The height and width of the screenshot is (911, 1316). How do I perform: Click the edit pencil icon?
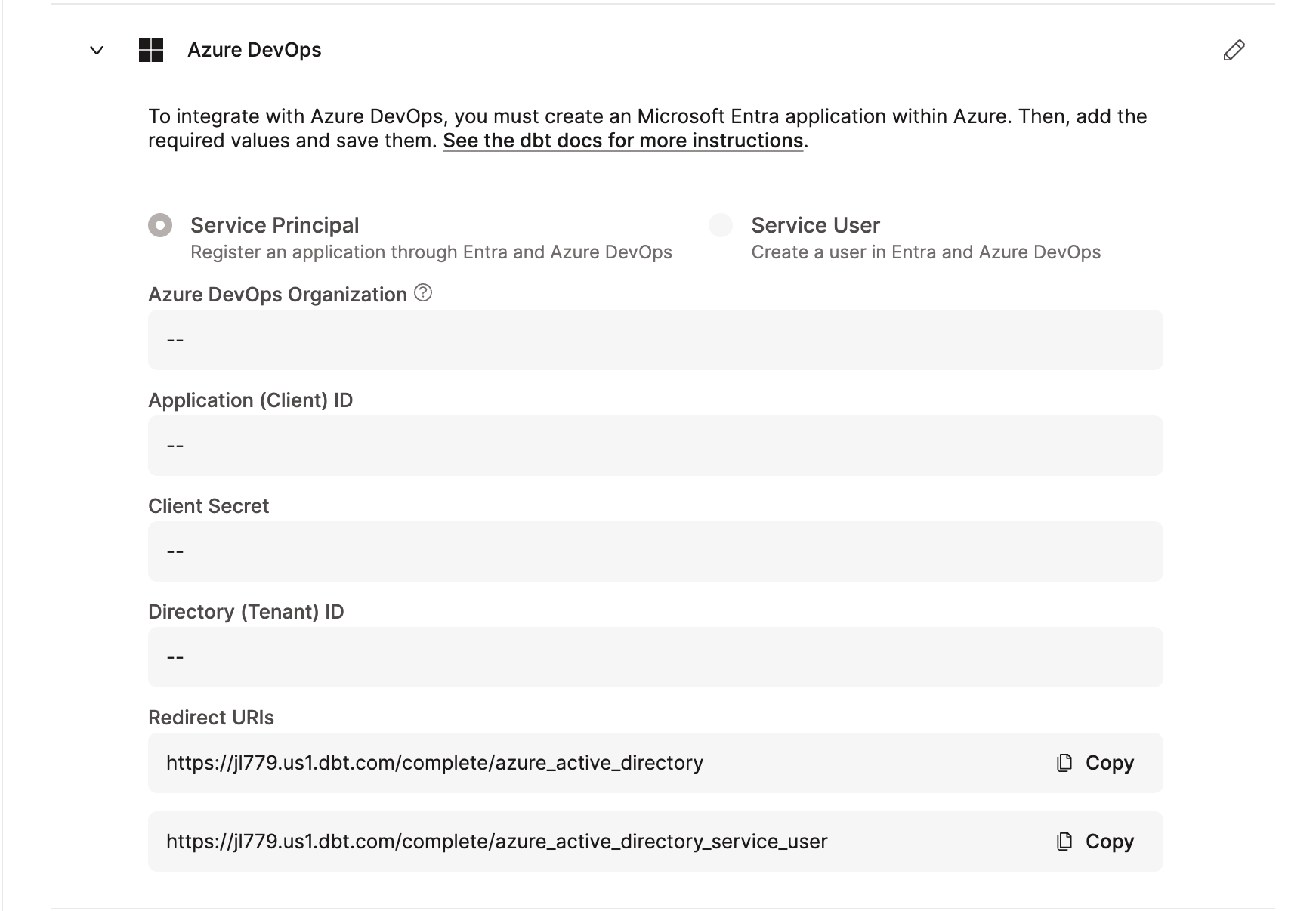tap(1234, 50)
